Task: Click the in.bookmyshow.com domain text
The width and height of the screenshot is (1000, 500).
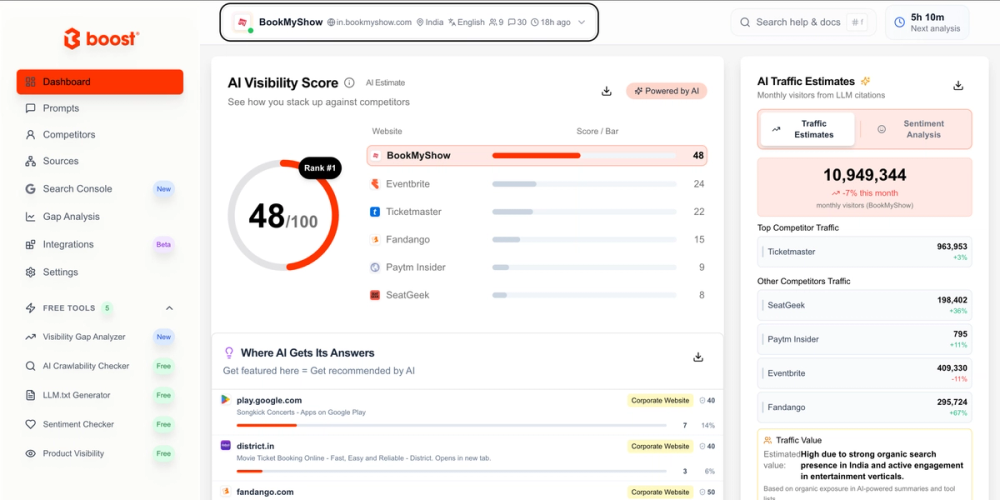Action: [x=374, y=22]
